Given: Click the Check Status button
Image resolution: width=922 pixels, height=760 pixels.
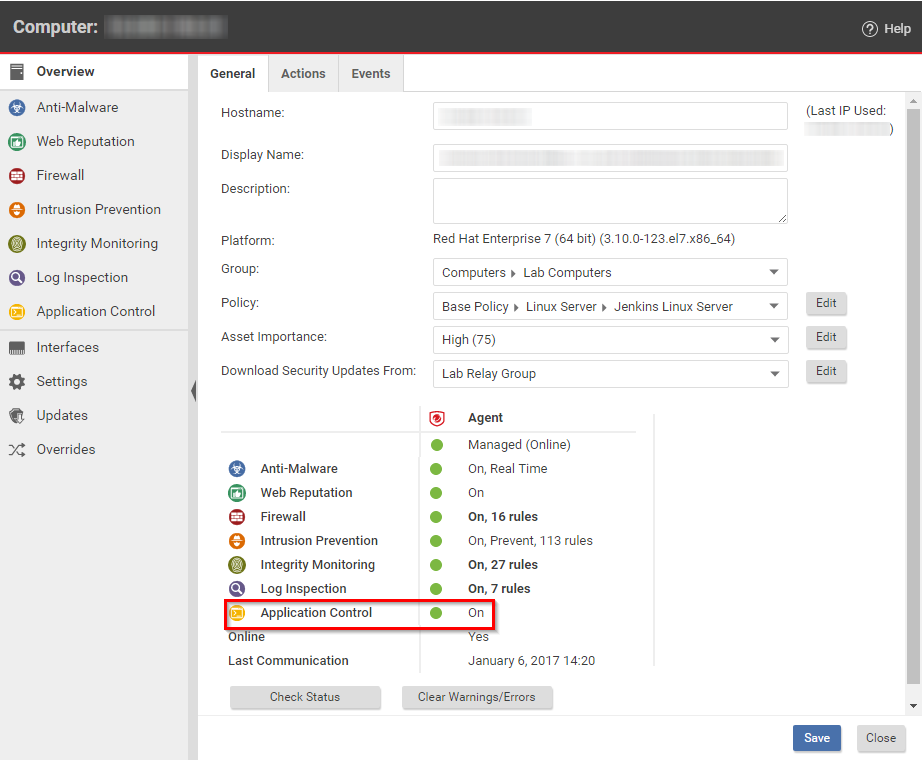Looking at the screenshot, I should coord(305,698).
